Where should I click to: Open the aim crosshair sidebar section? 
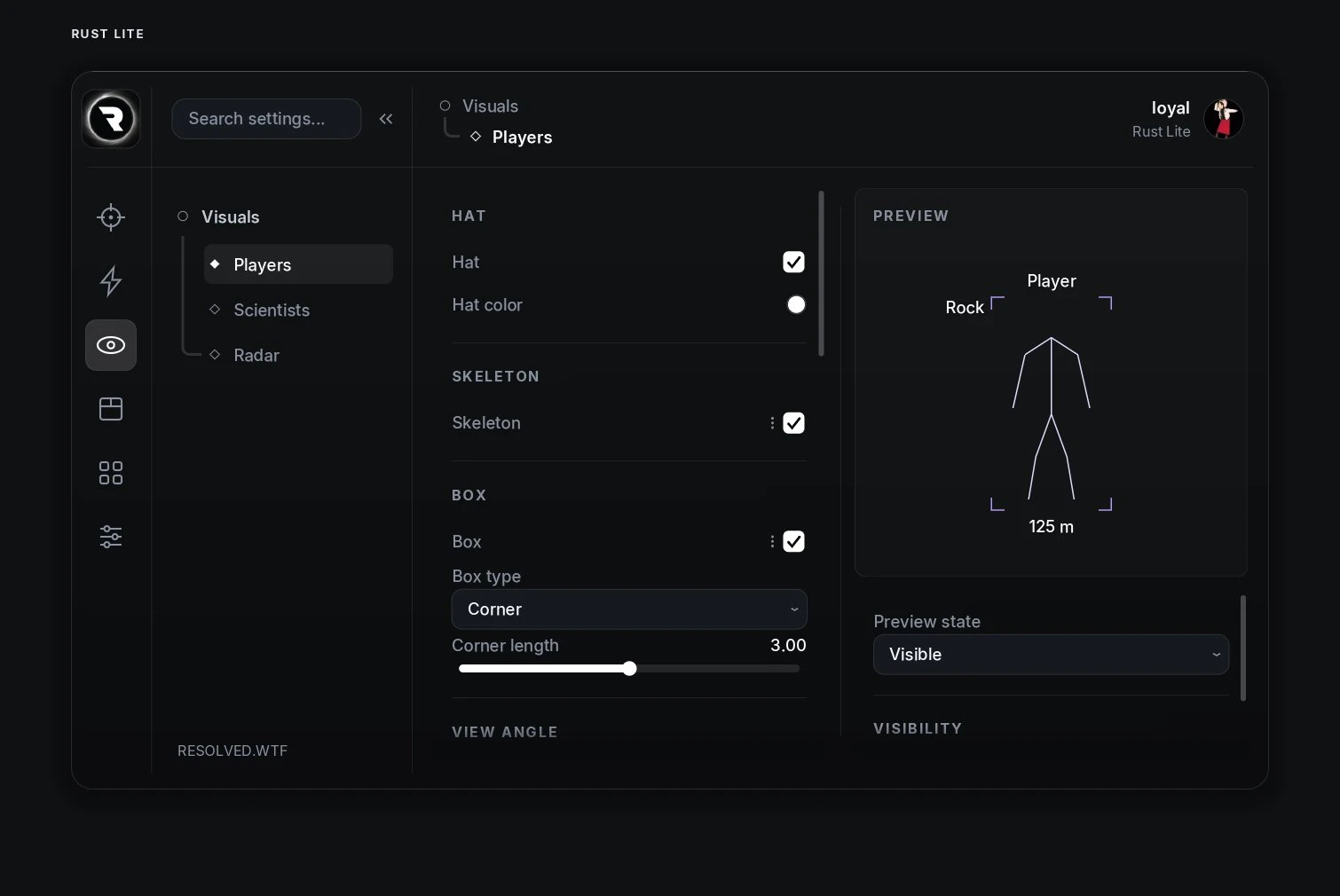111,217
